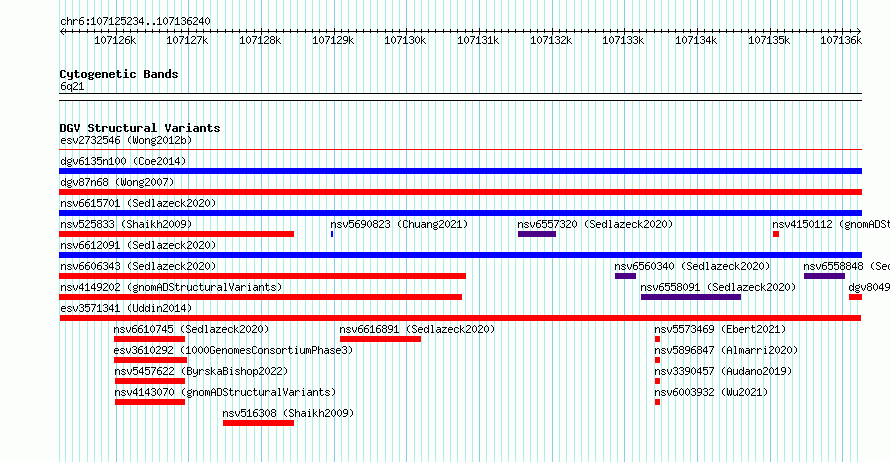Select the dgv6135n100 (Coe2014) blue bar
The image size is (890, 462).
460,171
